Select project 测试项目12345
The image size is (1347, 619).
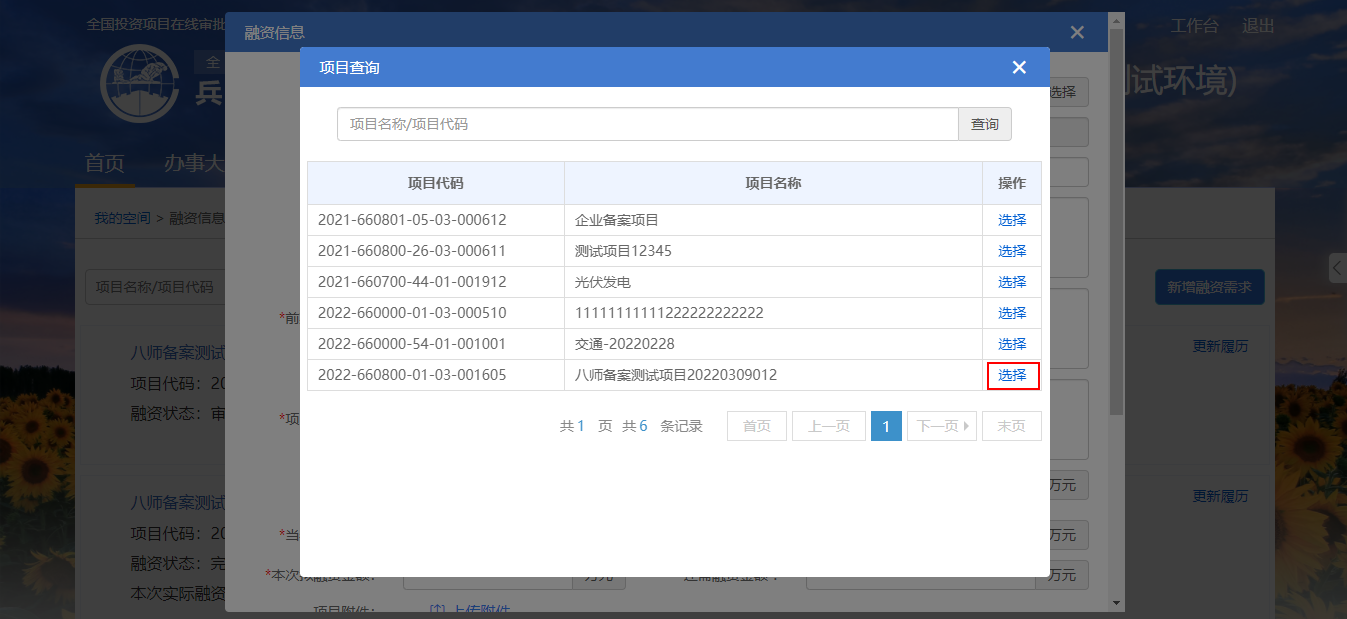pyautogui.click(x=1012, y=251)
